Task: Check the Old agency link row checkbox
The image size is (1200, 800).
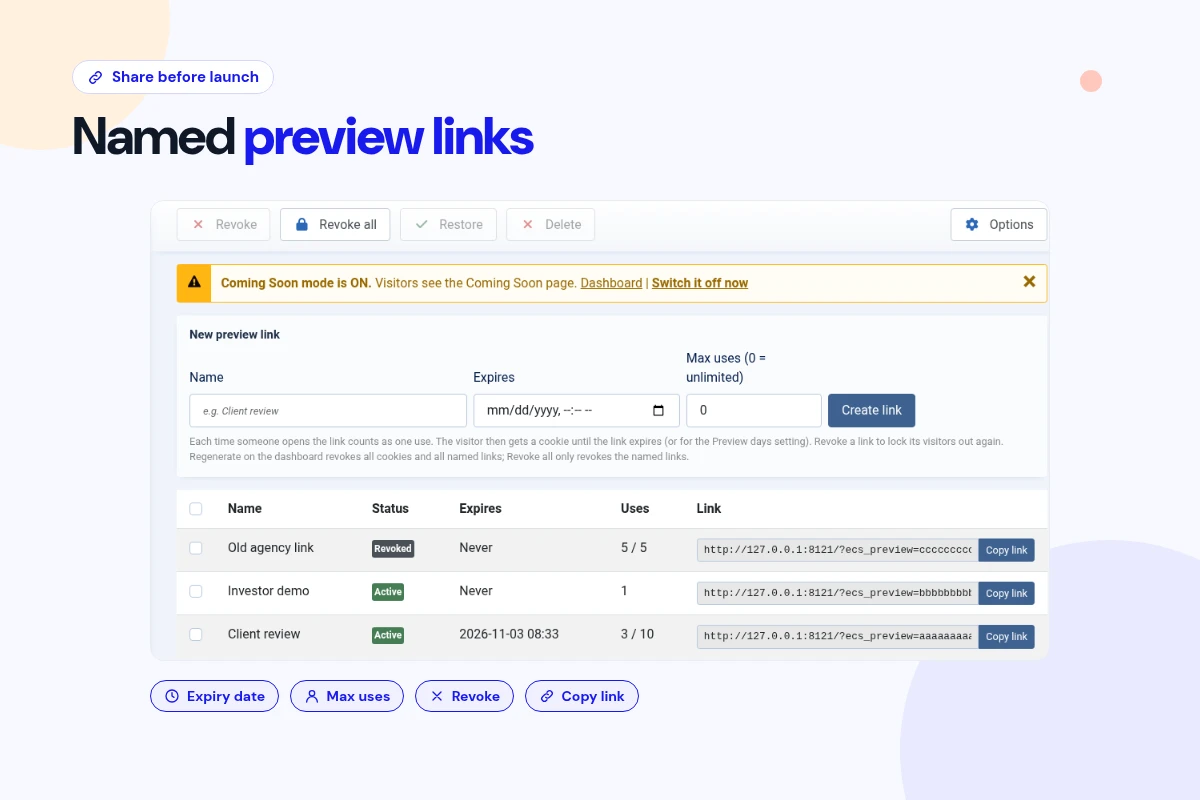Action: 196,548
